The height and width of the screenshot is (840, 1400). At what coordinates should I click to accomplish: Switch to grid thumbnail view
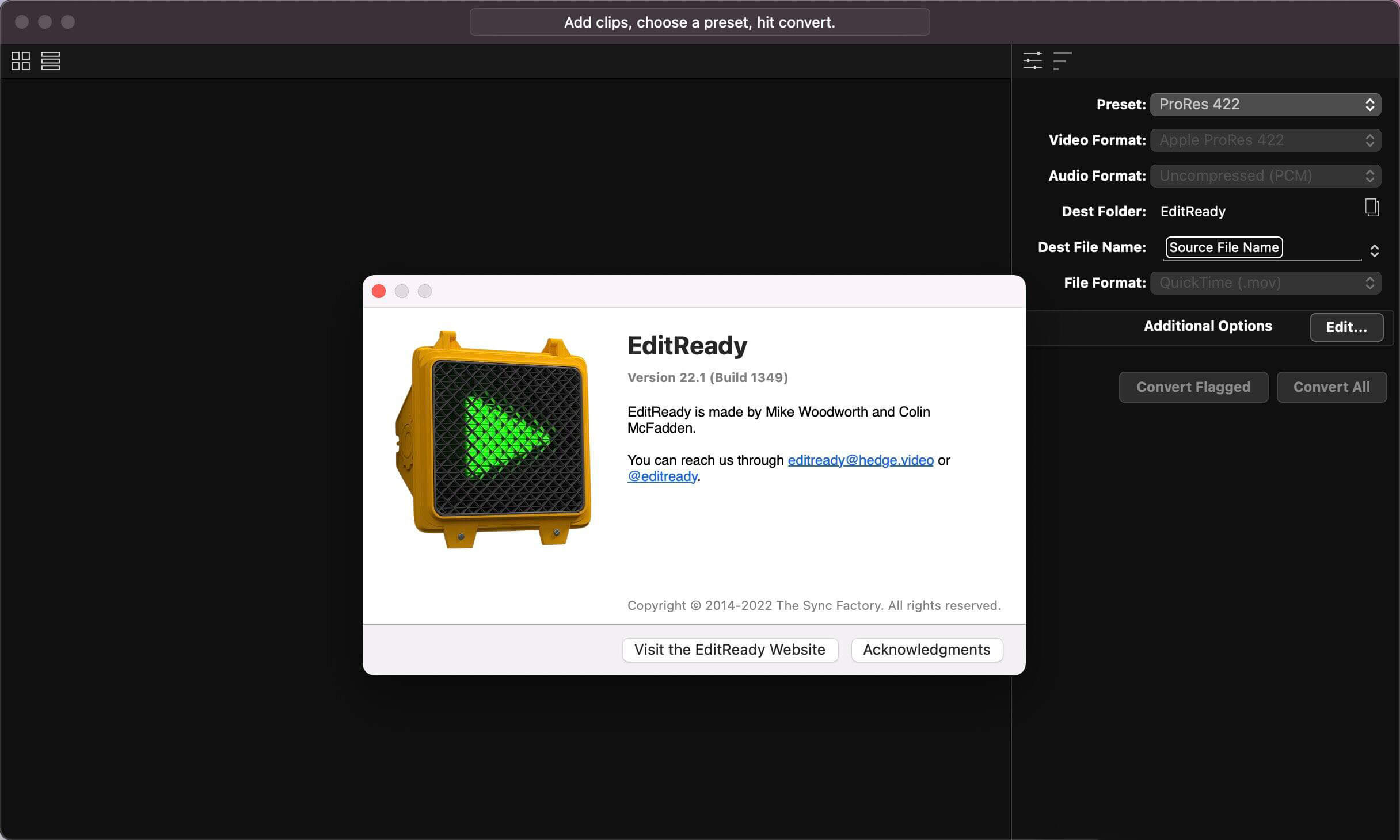coord(21,61)
